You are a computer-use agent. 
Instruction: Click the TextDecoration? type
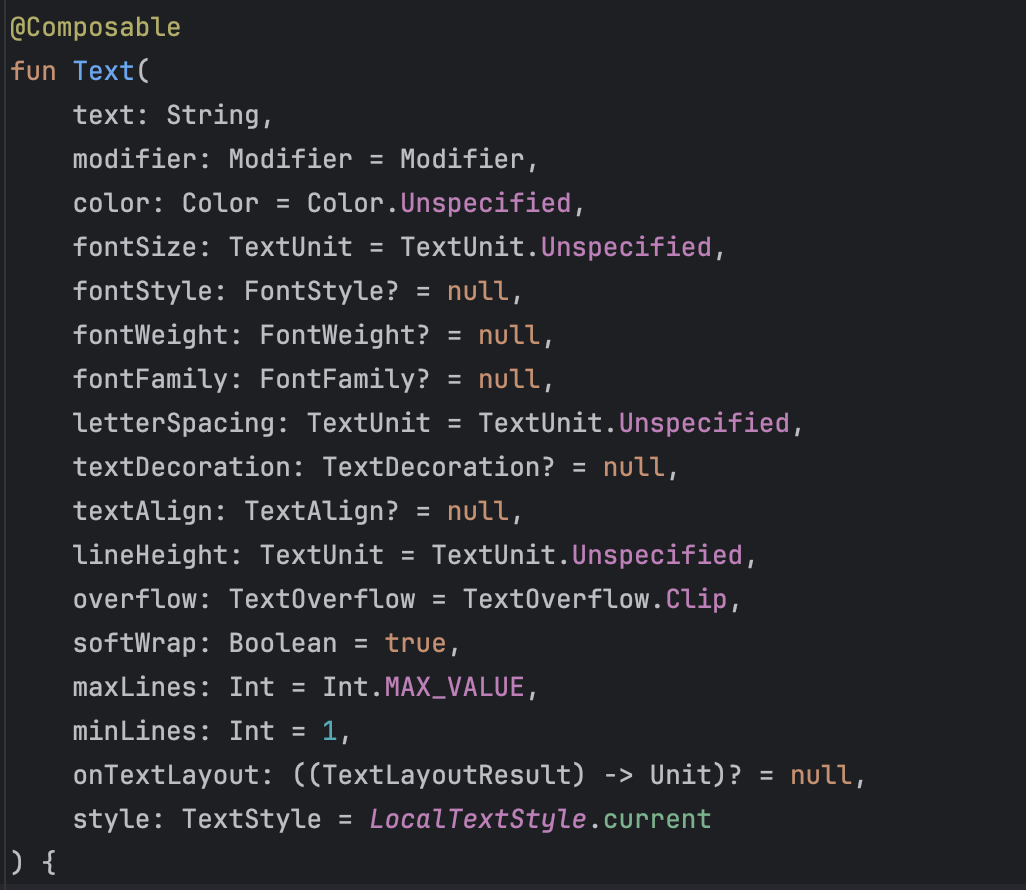click(438, 467)
